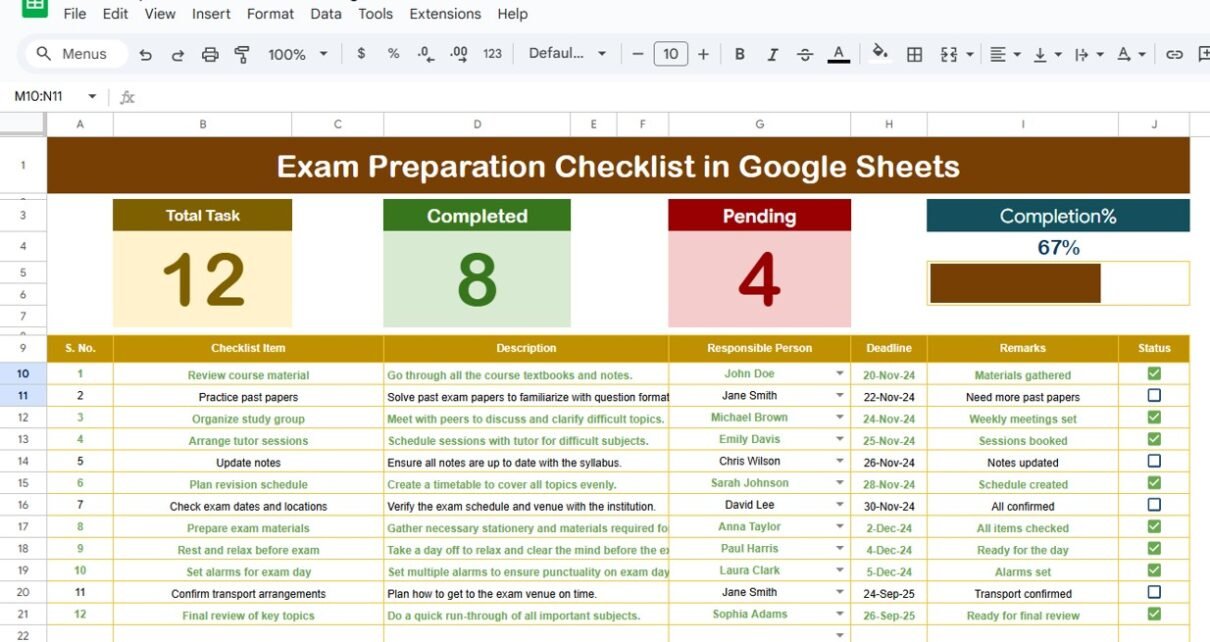1210x642 pixels.
Task: Click the Text wrapping icon
Action: (x=1081, y=54)
